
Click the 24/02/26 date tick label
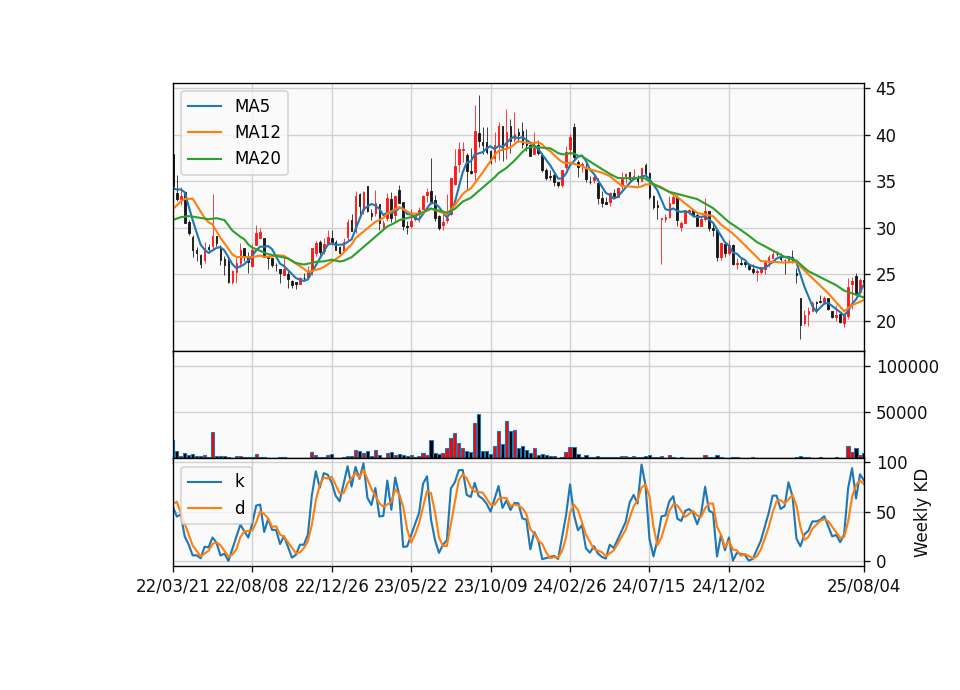pyautogui.click(x=569, y=586)
